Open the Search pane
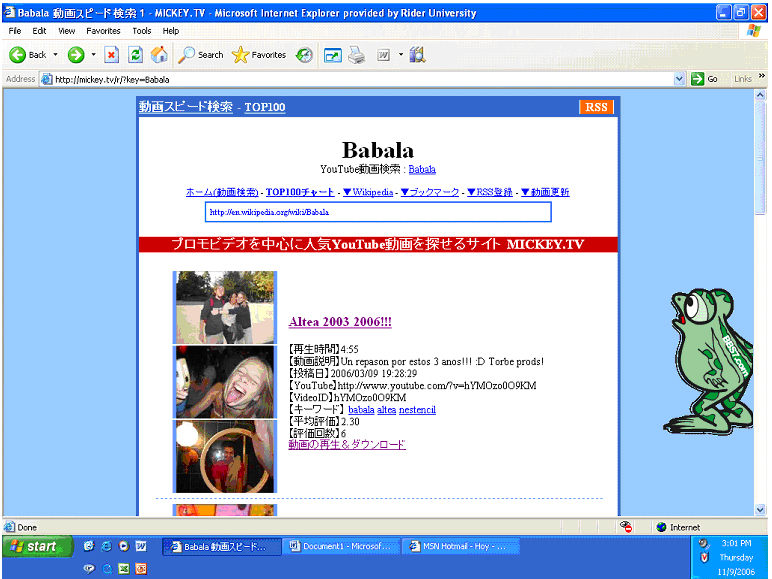772x579 pixels. (200, 55)
